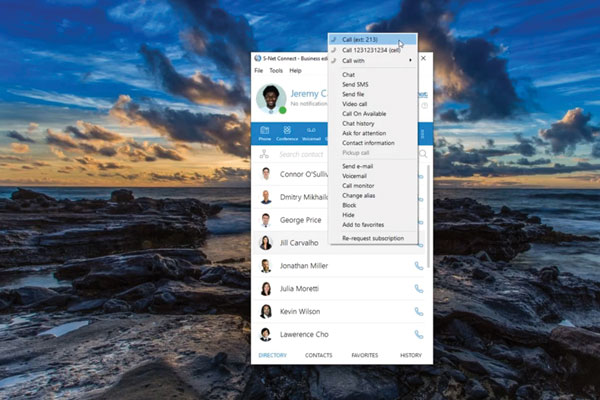Image resolution: width=600 pixels, height=400 pixels.
Task: Select George Price contact name
Action: click(x=300, y=220)
